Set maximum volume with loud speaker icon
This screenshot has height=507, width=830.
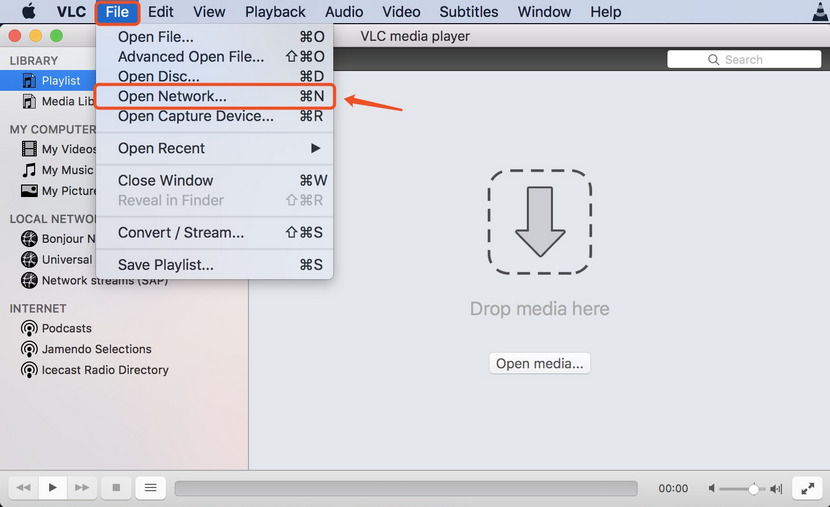coord(776,488)
